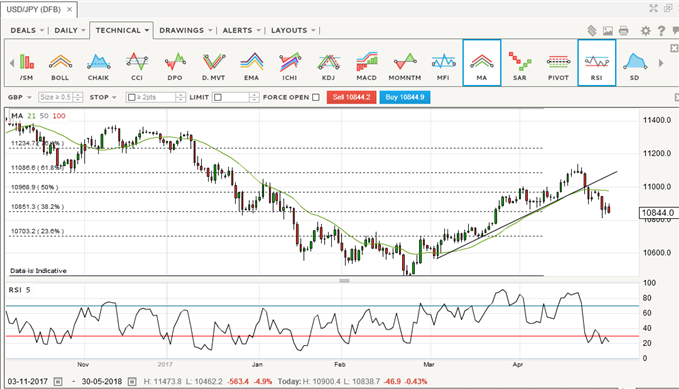Enable the Limit checkbox
The height and width of the screenshot is (389, 679).
pyautogui.click(x=218, y=97)
